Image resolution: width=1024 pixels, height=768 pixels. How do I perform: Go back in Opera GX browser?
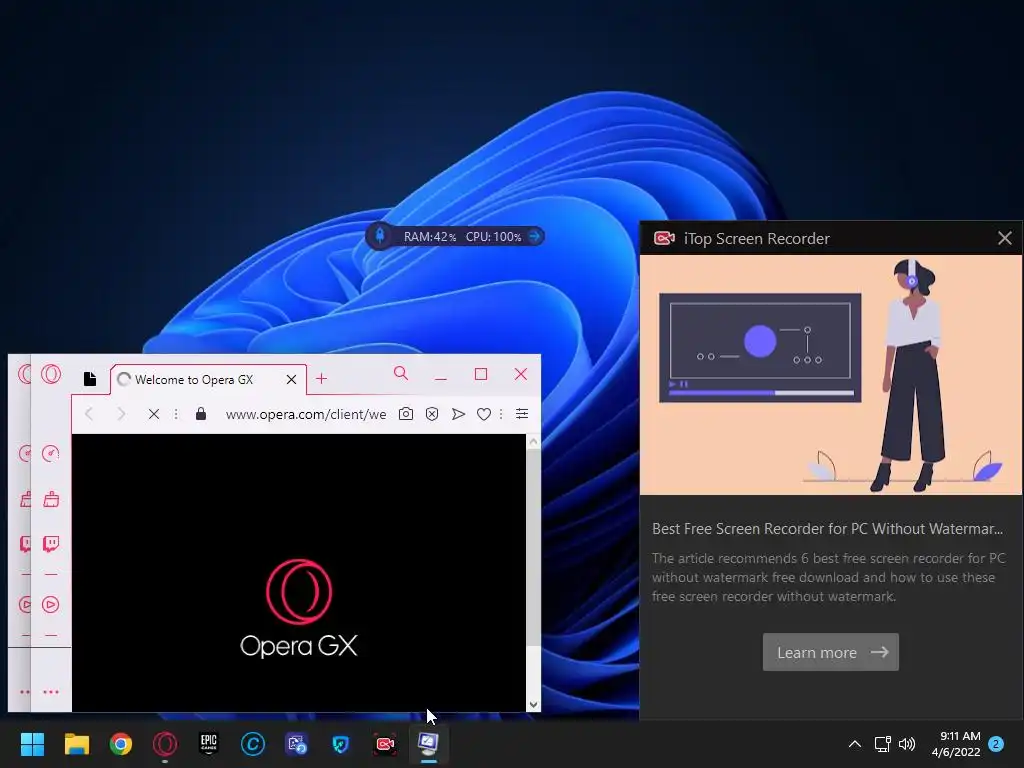coord(89,414)
